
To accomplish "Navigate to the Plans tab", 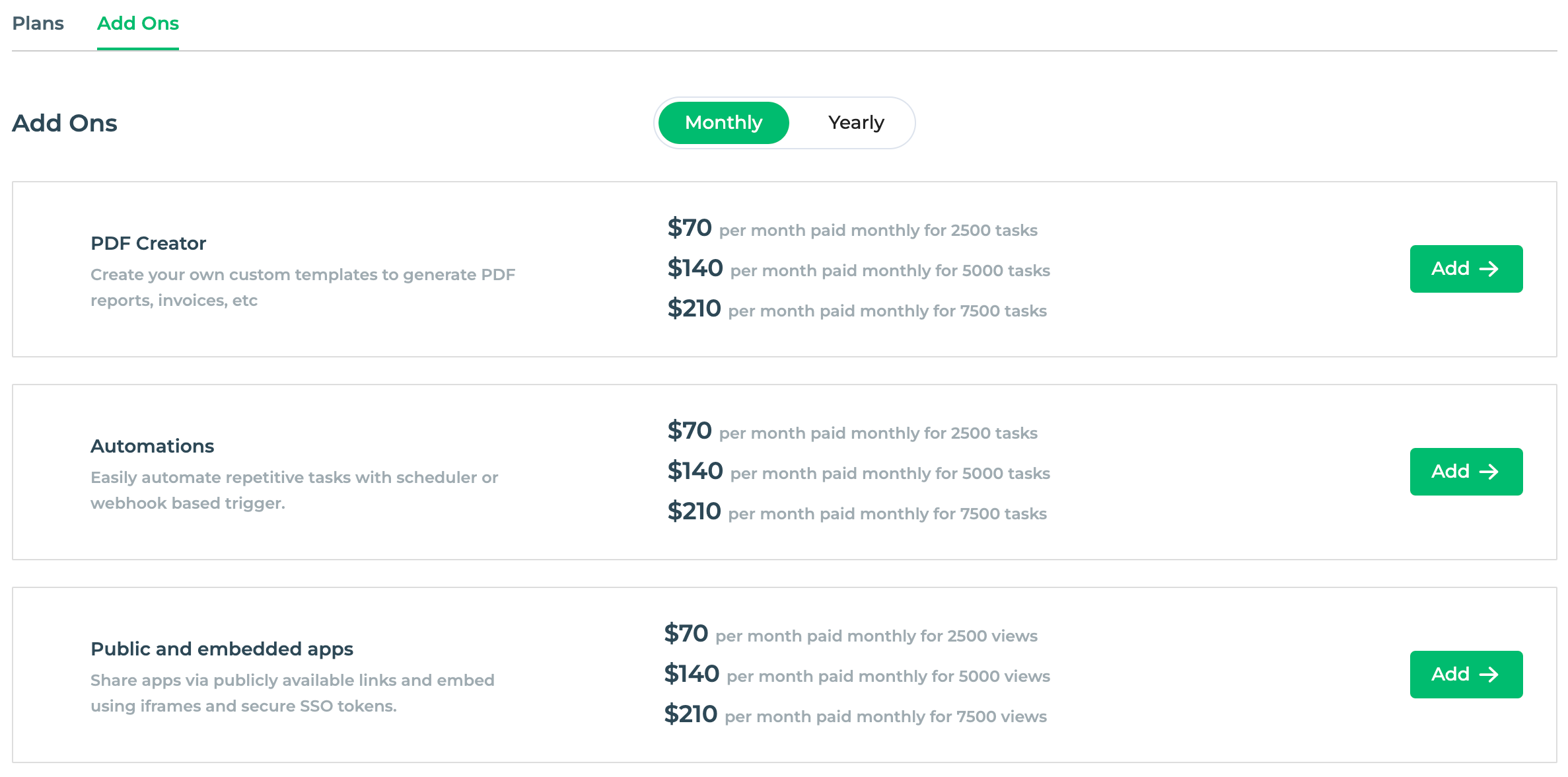I will click(x=37, y=22).
